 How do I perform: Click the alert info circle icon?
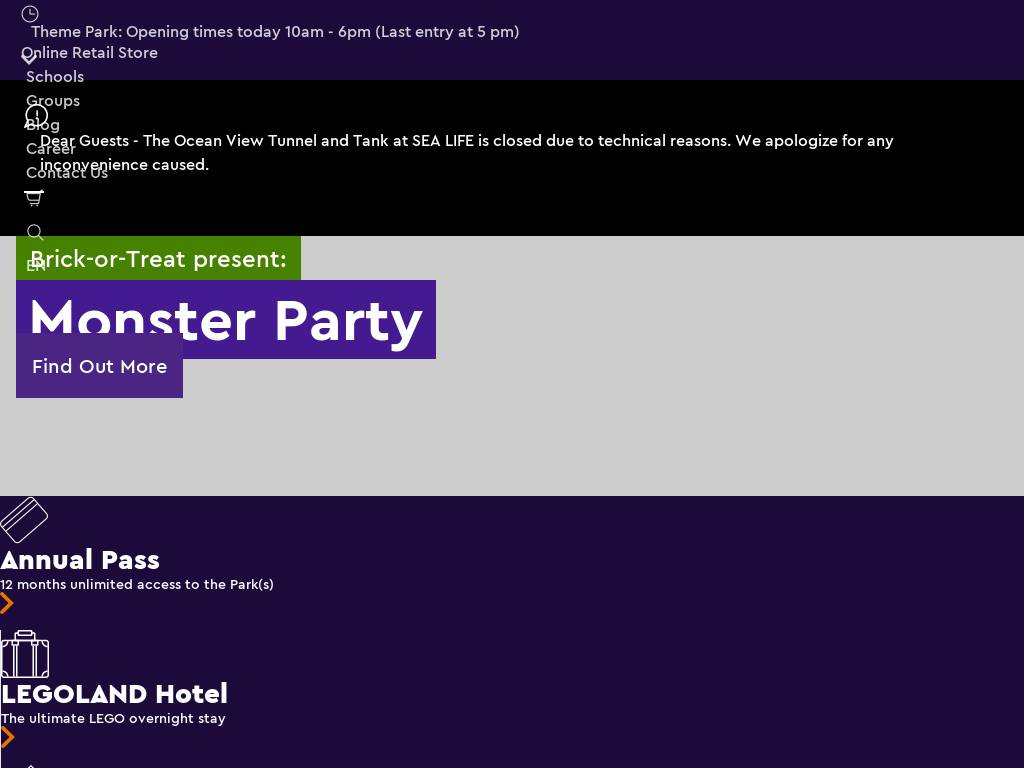coord(37,116)
